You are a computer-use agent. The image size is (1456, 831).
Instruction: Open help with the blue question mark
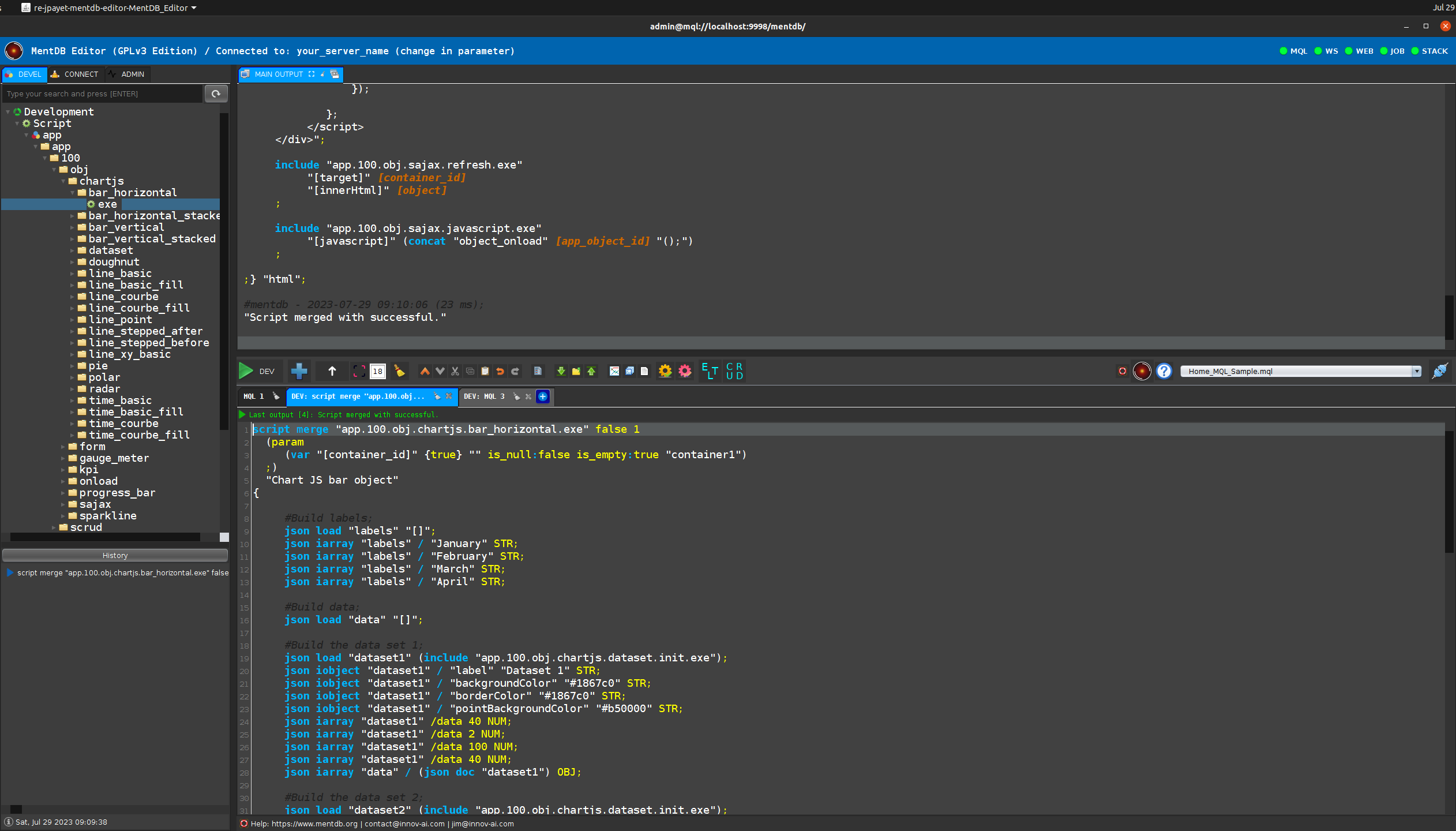[1164, 371]
